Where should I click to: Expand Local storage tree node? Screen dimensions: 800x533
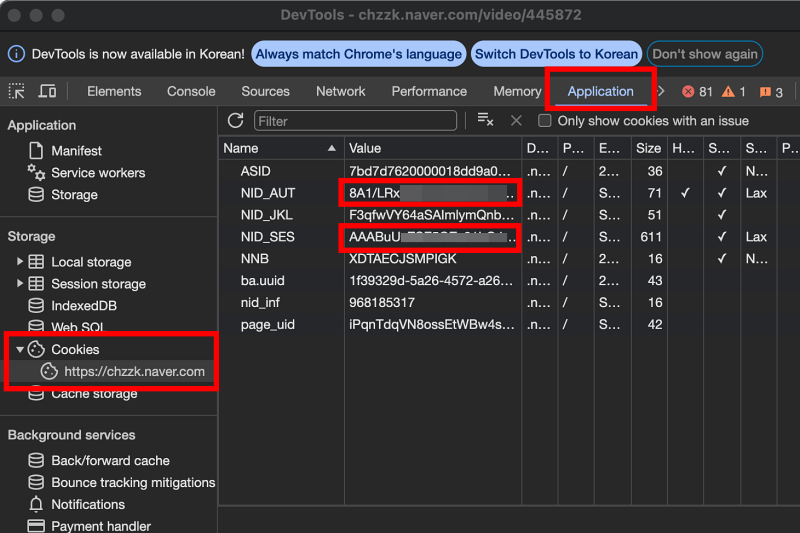tap(19, 262)
